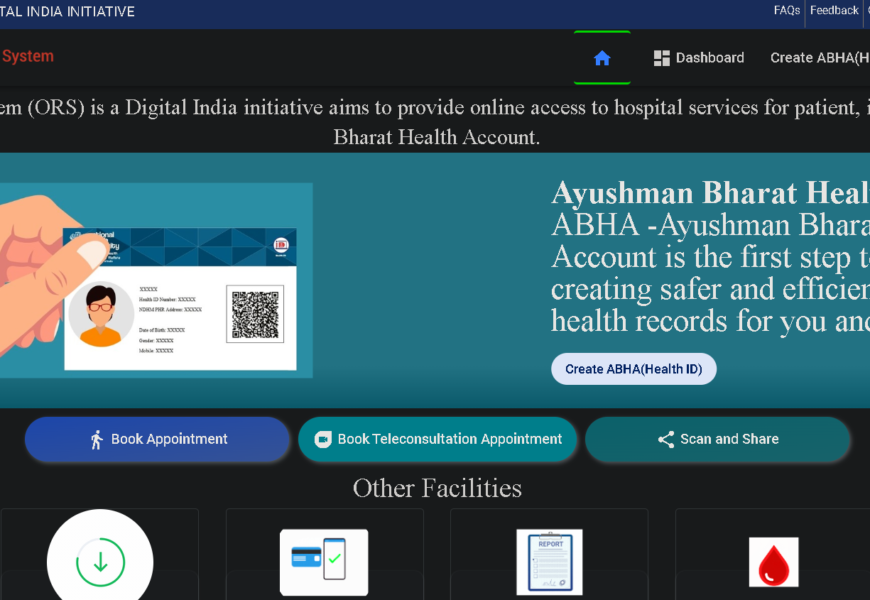Click the QR code on the ABHA card

coord(255,314)
